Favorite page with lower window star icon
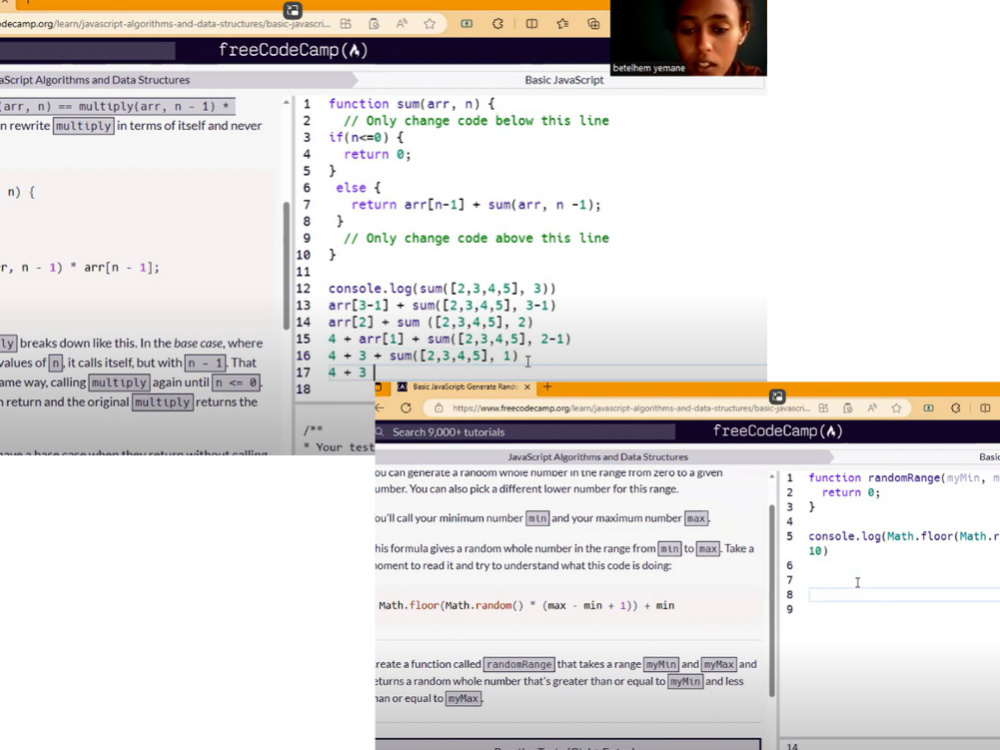Screen dimensions: 1000x750 tap(896, 408)
